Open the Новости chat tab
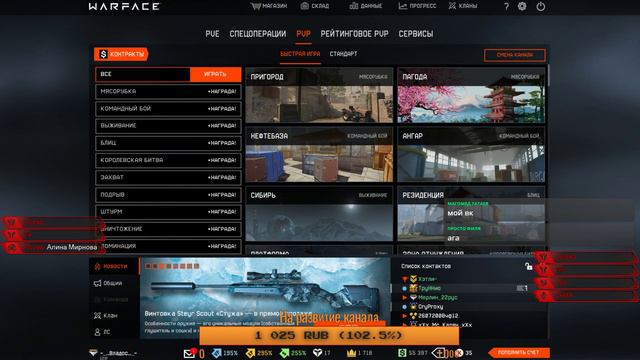 [x=115, y=267]
